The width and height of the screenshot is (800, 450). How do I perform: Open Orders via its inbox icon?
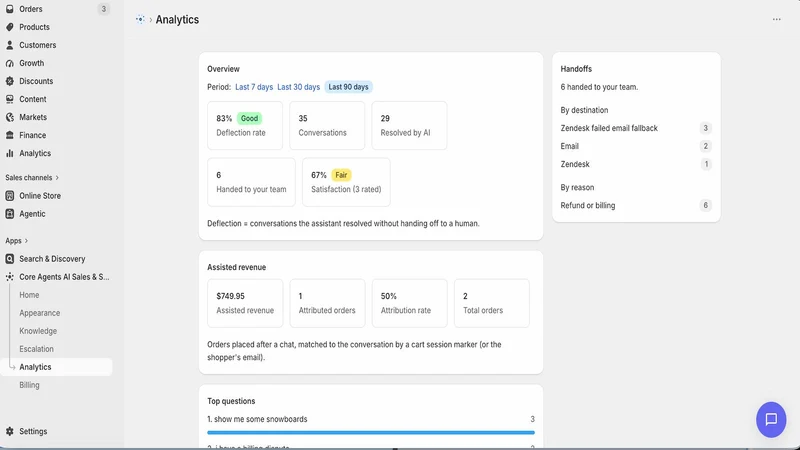10,9
